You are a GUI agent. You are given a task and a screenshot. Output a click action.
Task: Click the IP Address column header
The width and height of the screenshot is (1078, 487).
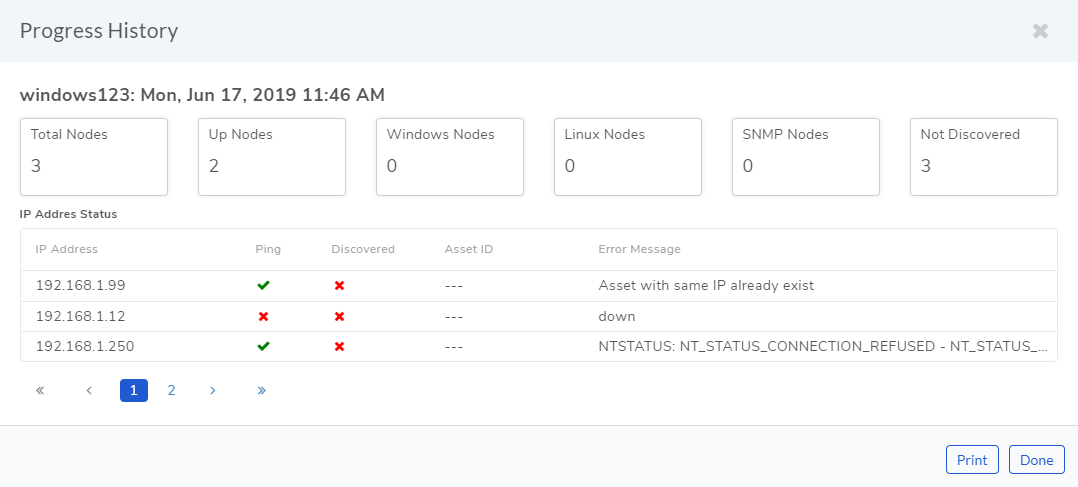[x=67, y=249]
